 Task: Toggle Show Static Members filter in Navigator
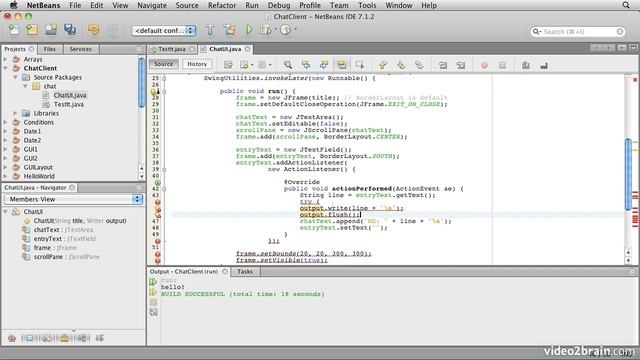(47, 338)
